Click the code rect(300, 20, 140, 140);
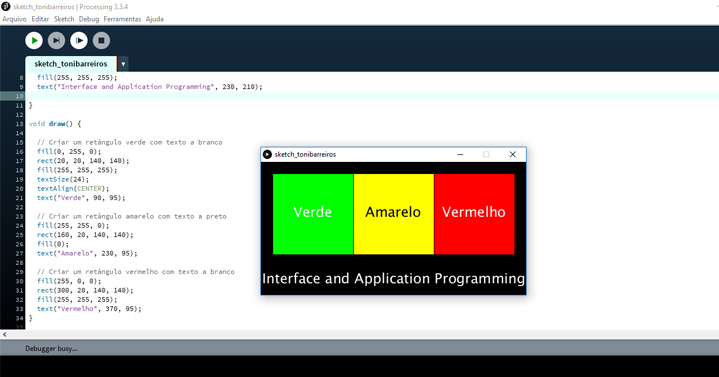The height and width of the screenshot is (377, 719). 85,290
